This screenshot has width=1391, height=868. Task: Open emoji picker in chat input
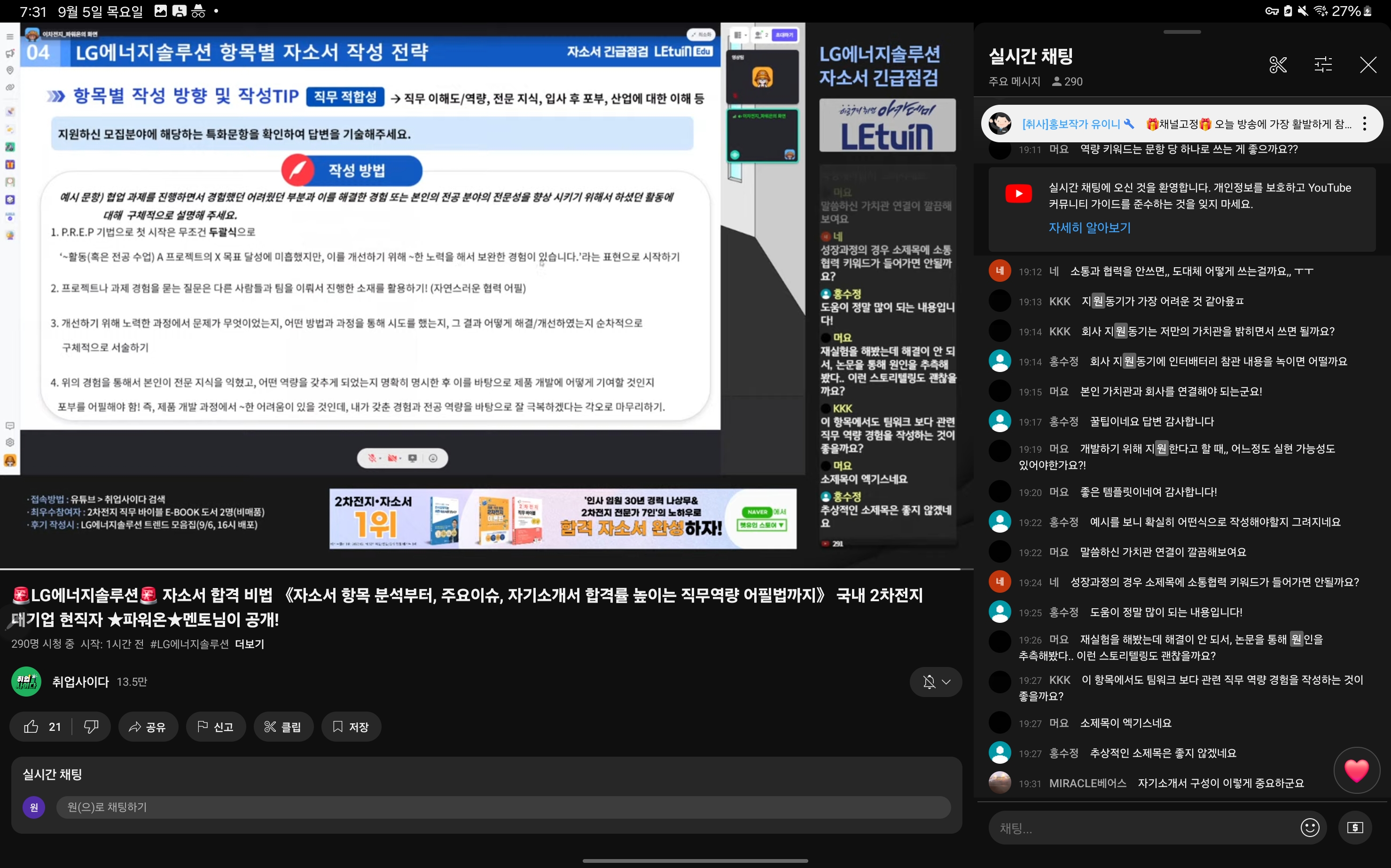1309,827
